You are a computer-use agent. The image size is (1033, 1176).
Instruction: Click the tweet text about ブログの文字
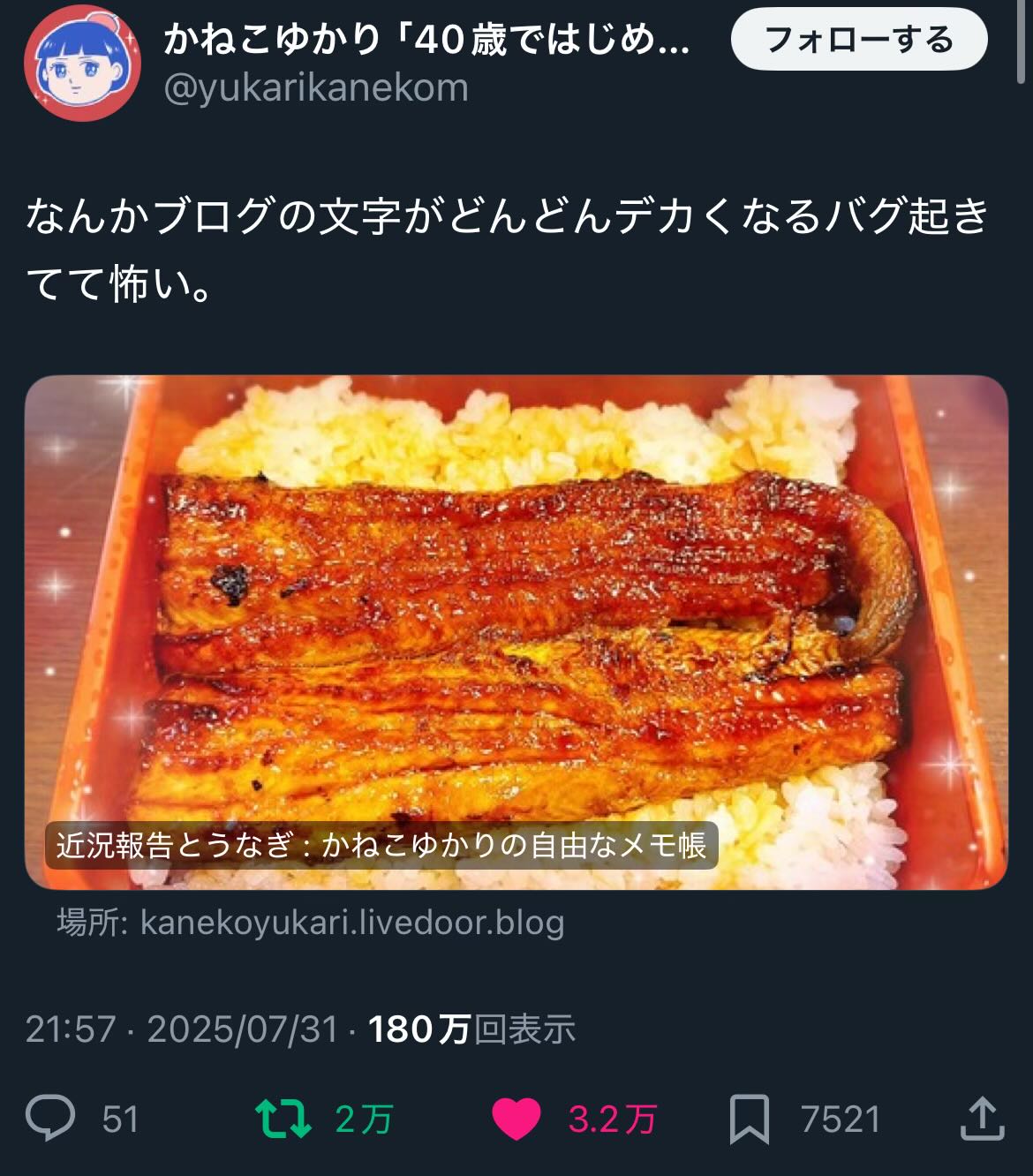tap(507, 250)
